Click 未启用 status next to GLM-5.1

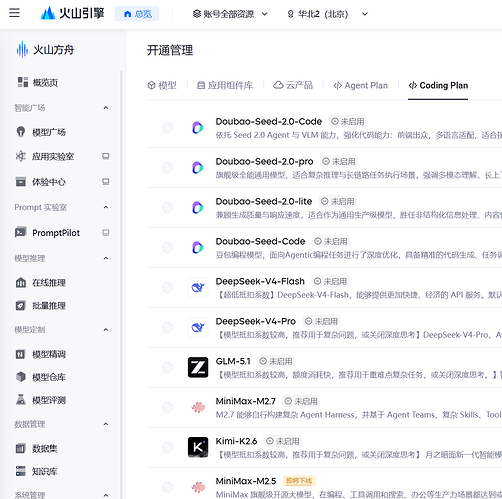(276, 361)
